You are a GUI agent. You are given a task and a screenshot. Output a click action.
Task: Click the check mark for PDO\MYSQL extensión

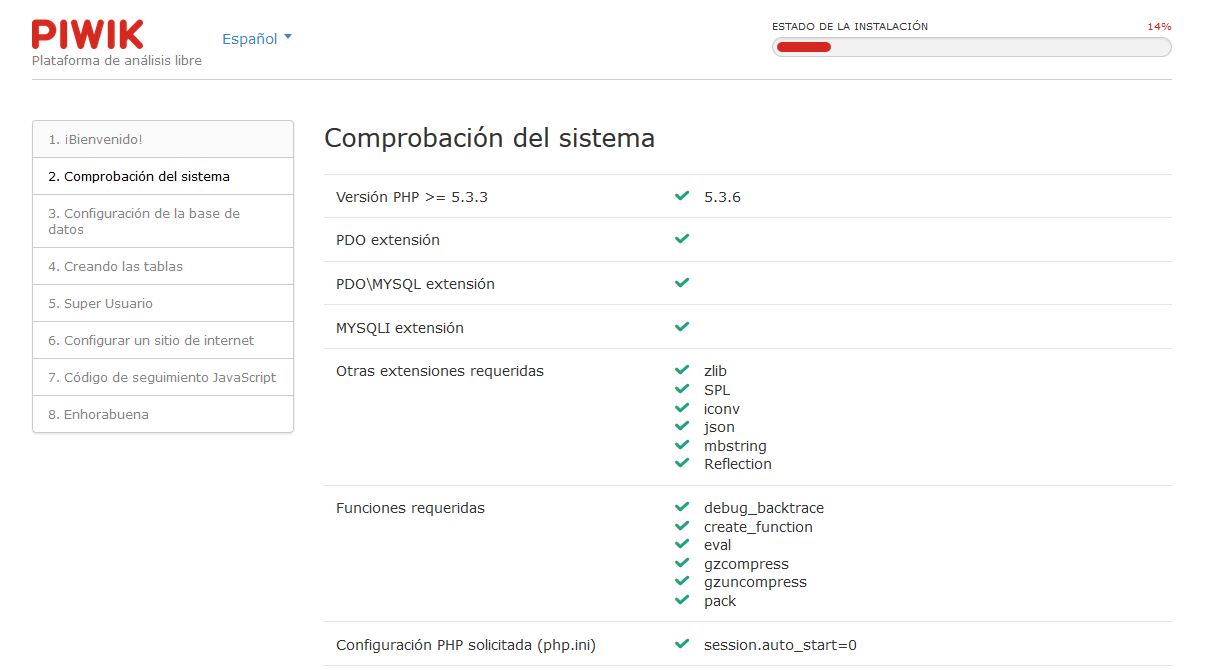[682, 283]
